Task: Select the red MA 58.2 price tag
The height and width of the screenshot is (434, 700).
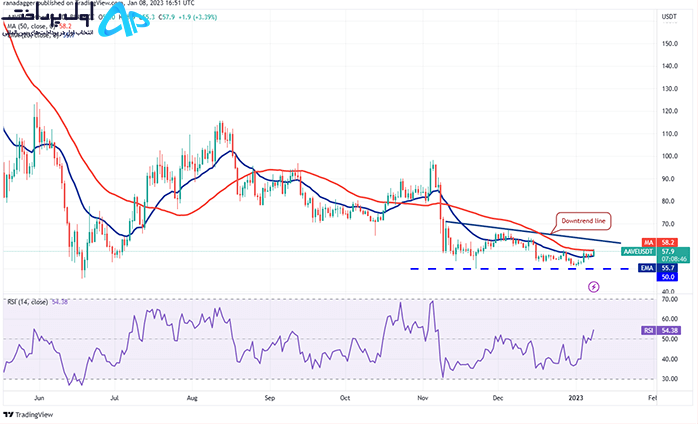Action: point(659,242)
